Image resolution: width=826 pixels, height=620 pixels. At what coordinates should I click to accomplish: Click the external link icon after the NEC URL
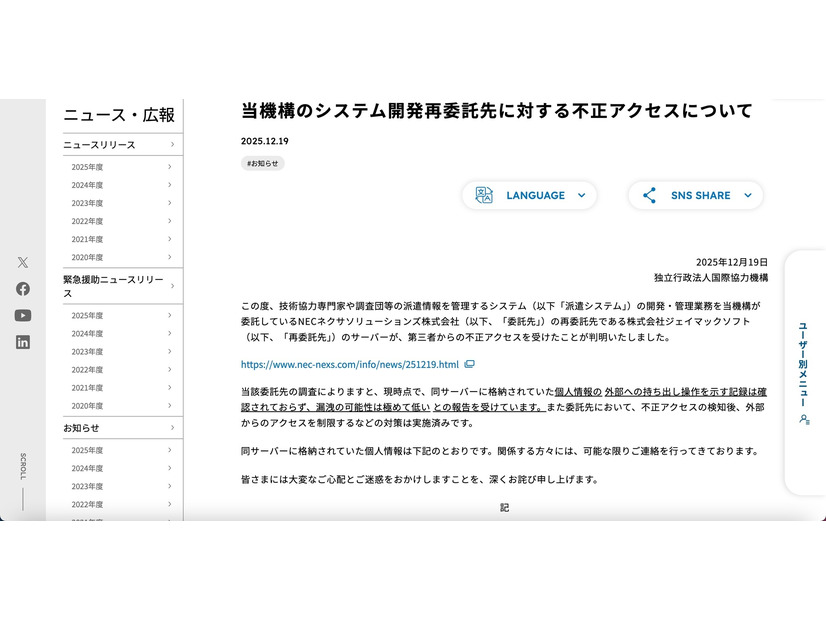[x=469, y=365]
